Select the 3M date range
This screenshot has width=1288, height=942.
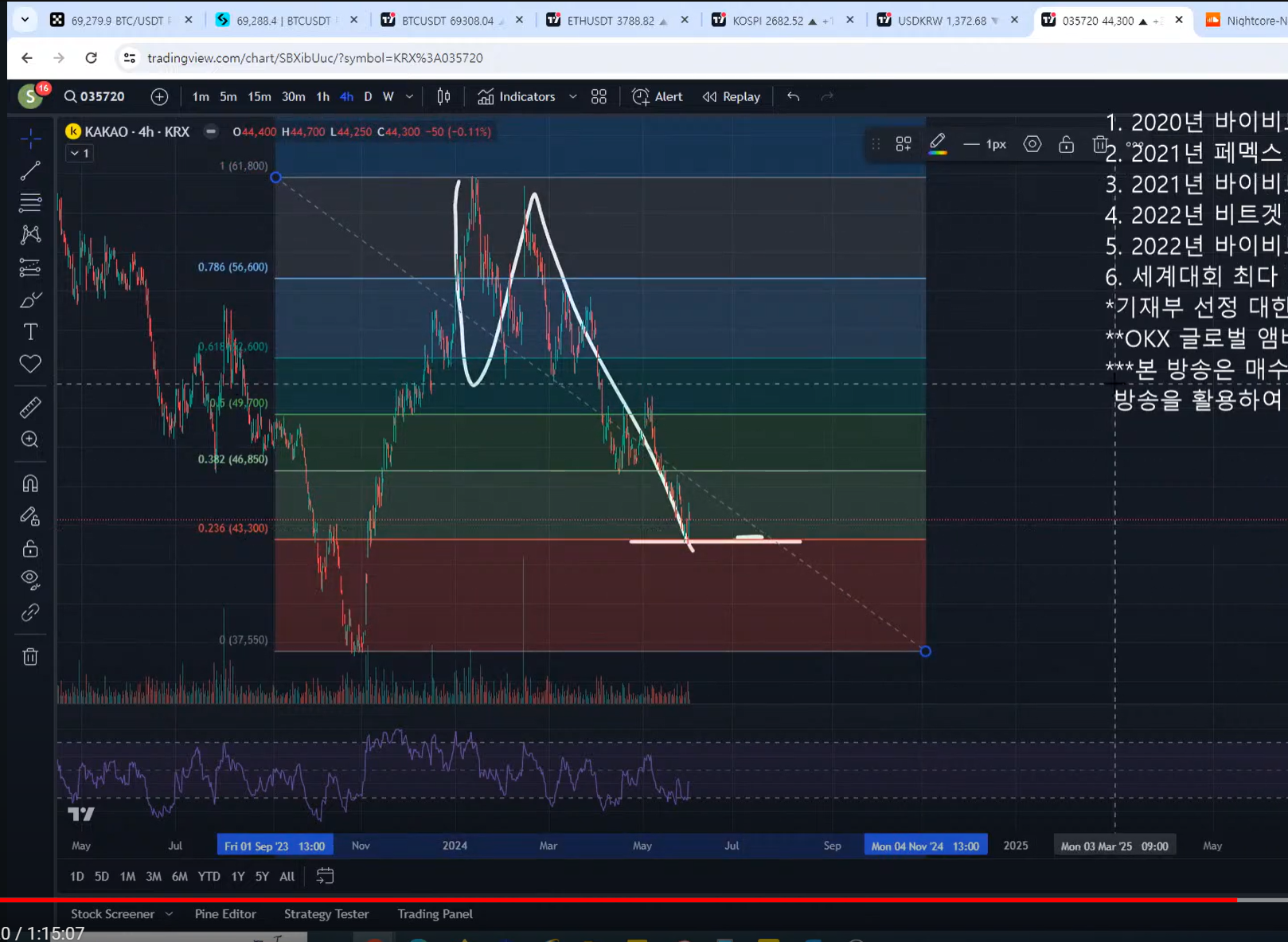[x=154, y=876]
